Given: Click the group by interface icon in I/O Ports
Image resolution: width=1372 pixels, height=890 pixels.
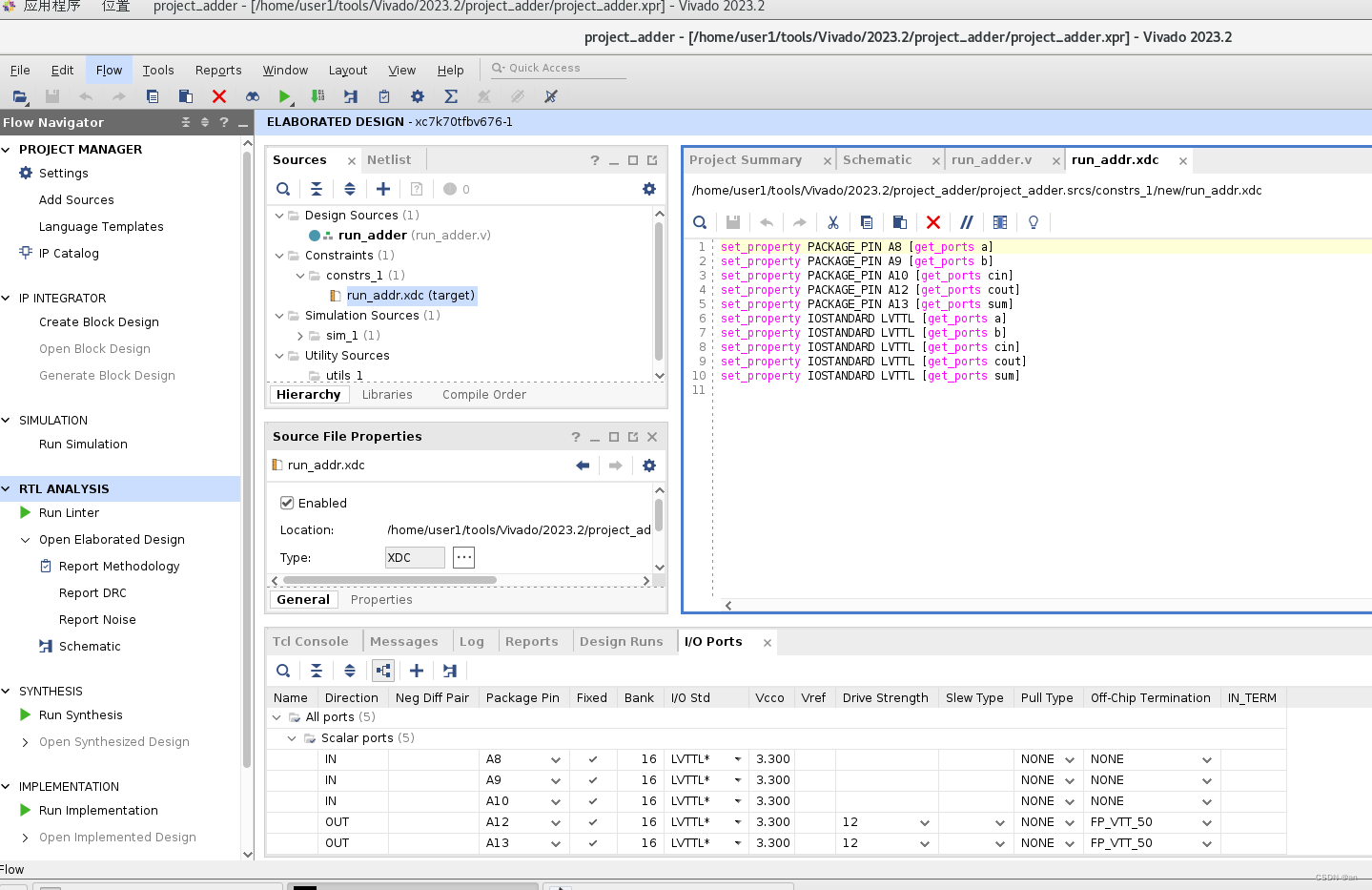Looking at the screenshot, I should [383, 671].
